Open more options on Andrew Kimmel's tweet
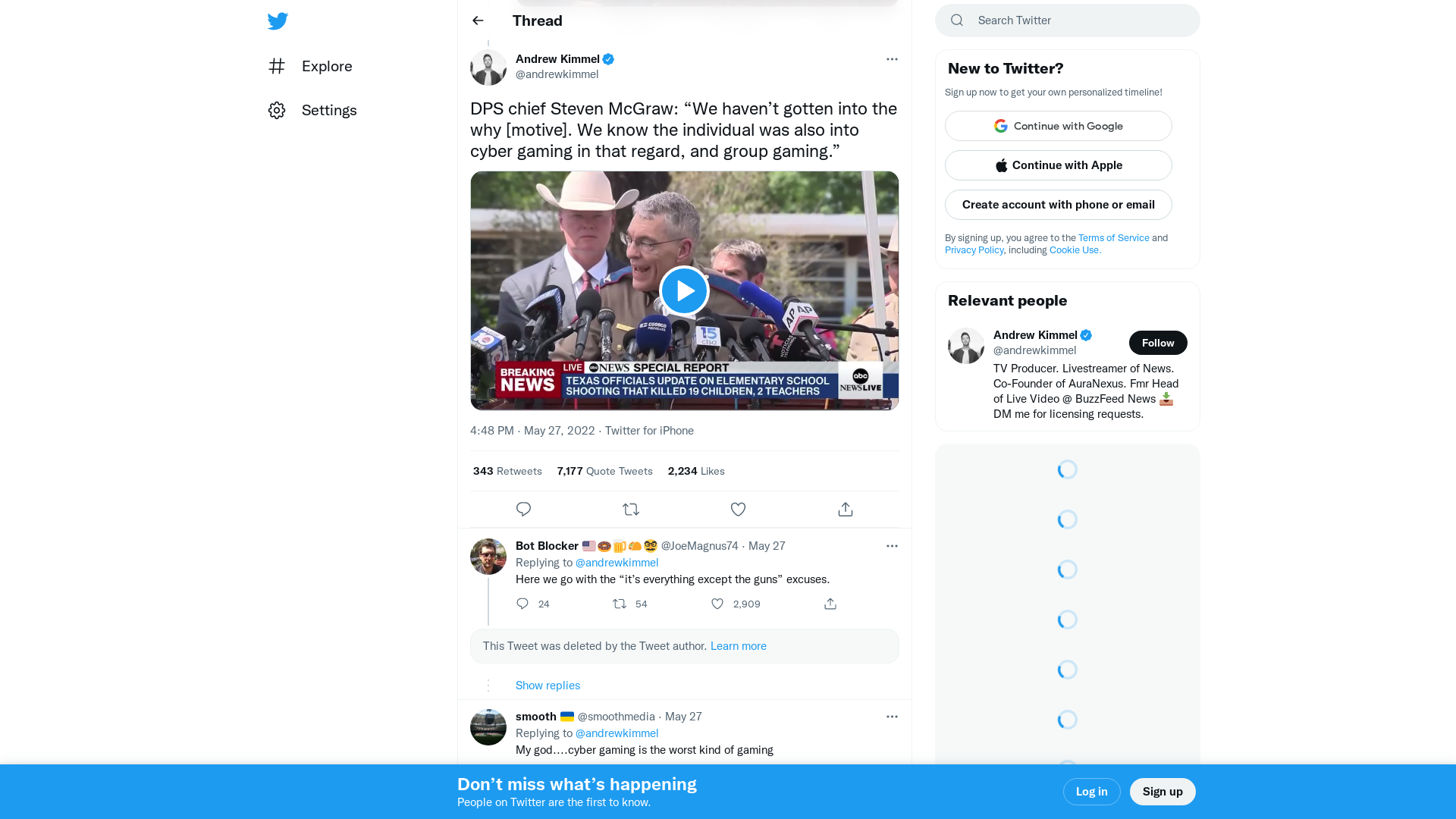The image size is (1456, 819). coord(892,59)
